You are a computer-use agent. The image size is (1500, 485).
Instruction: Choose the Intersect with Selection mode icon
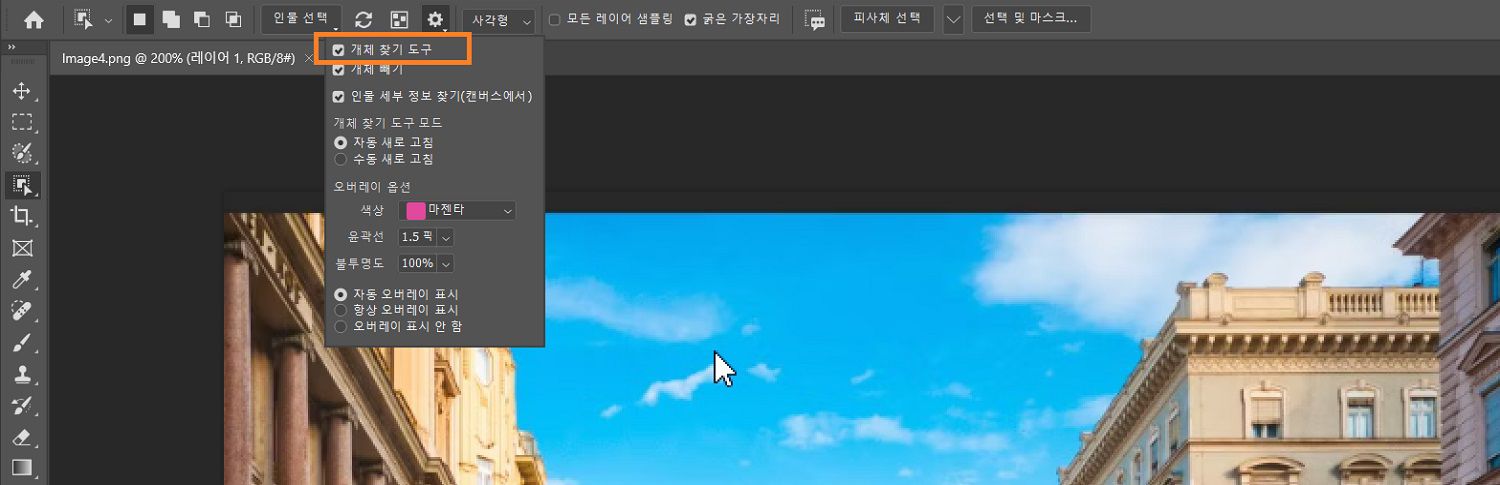pos(233,20)
